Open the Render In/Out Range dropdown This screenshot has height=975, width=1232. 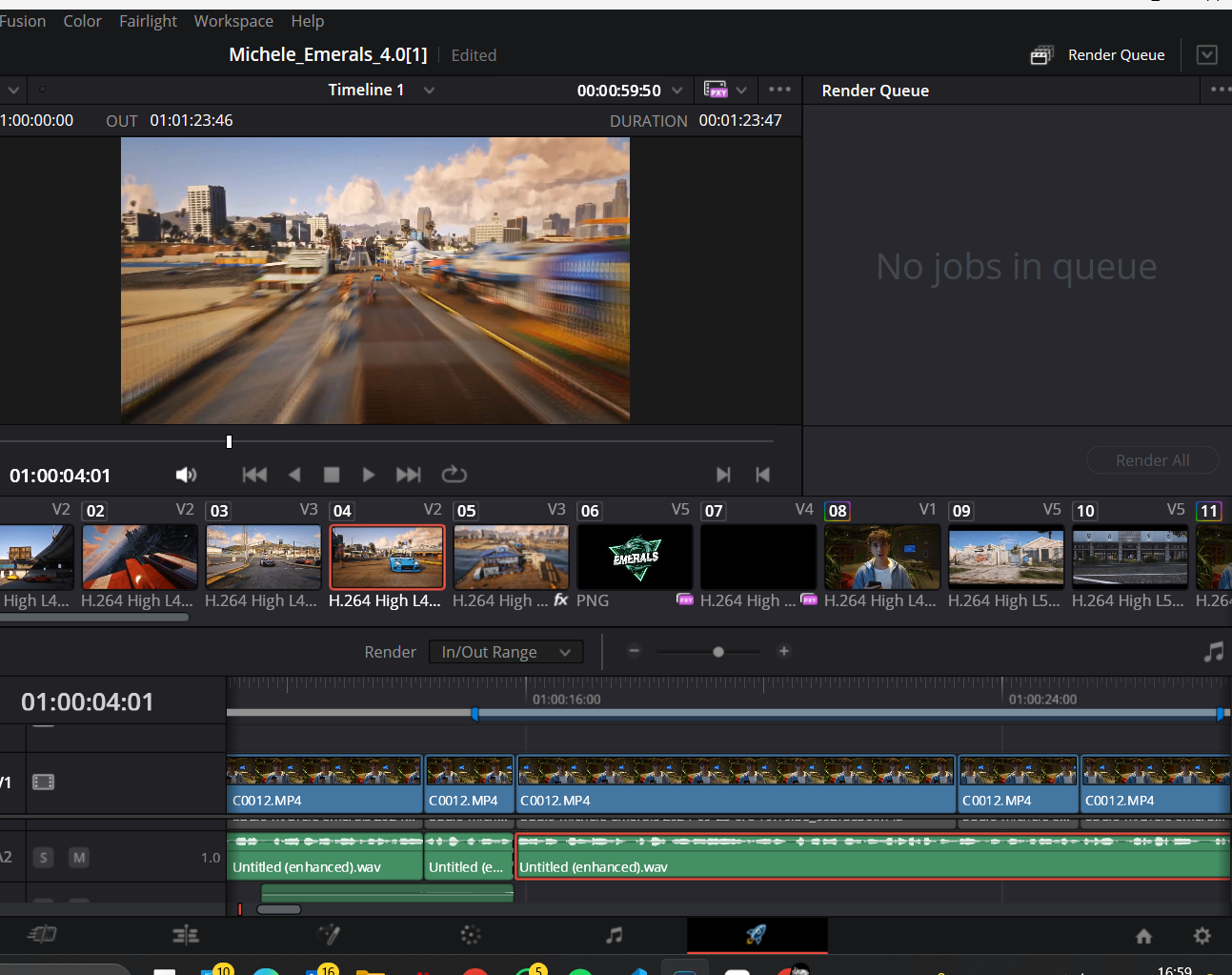coord(506,652)
